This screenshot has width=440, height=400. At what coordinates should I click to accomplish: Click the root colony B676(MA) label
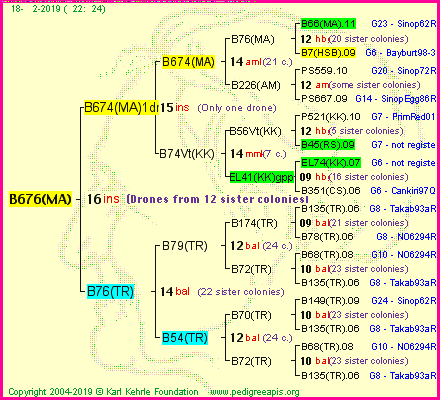coord(40,199)
